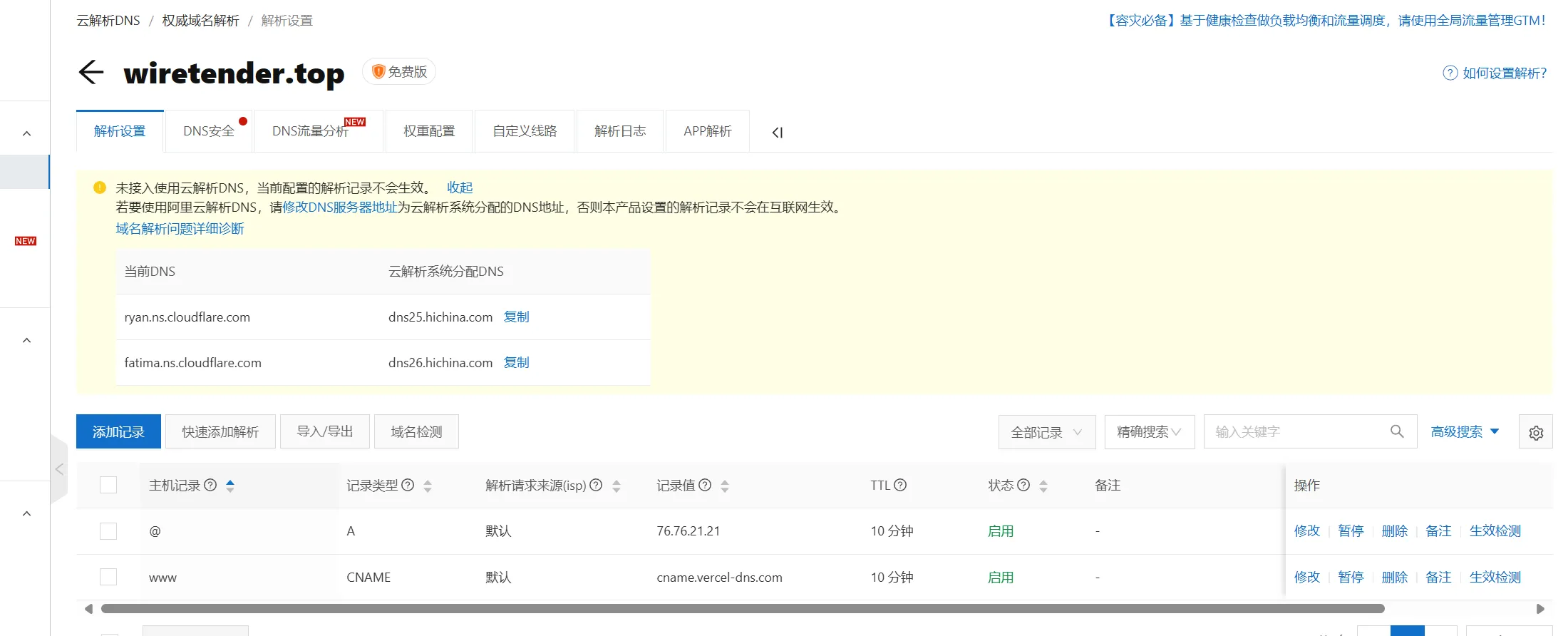Click the horizontal scrollbar under the table
This screenshot has width=1568, height=636.
pos(741,609)
